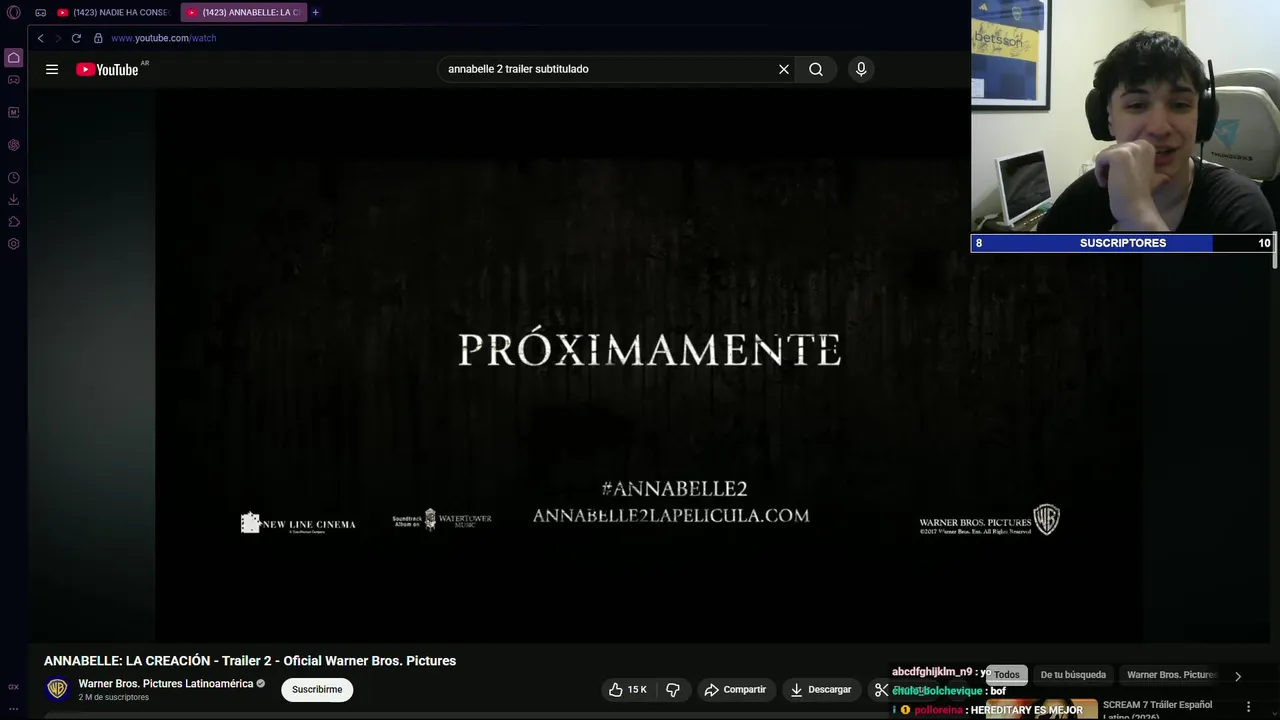Click the Descargar download button
The width and height of the screenshot is (1280, 720).
[820, 690]
